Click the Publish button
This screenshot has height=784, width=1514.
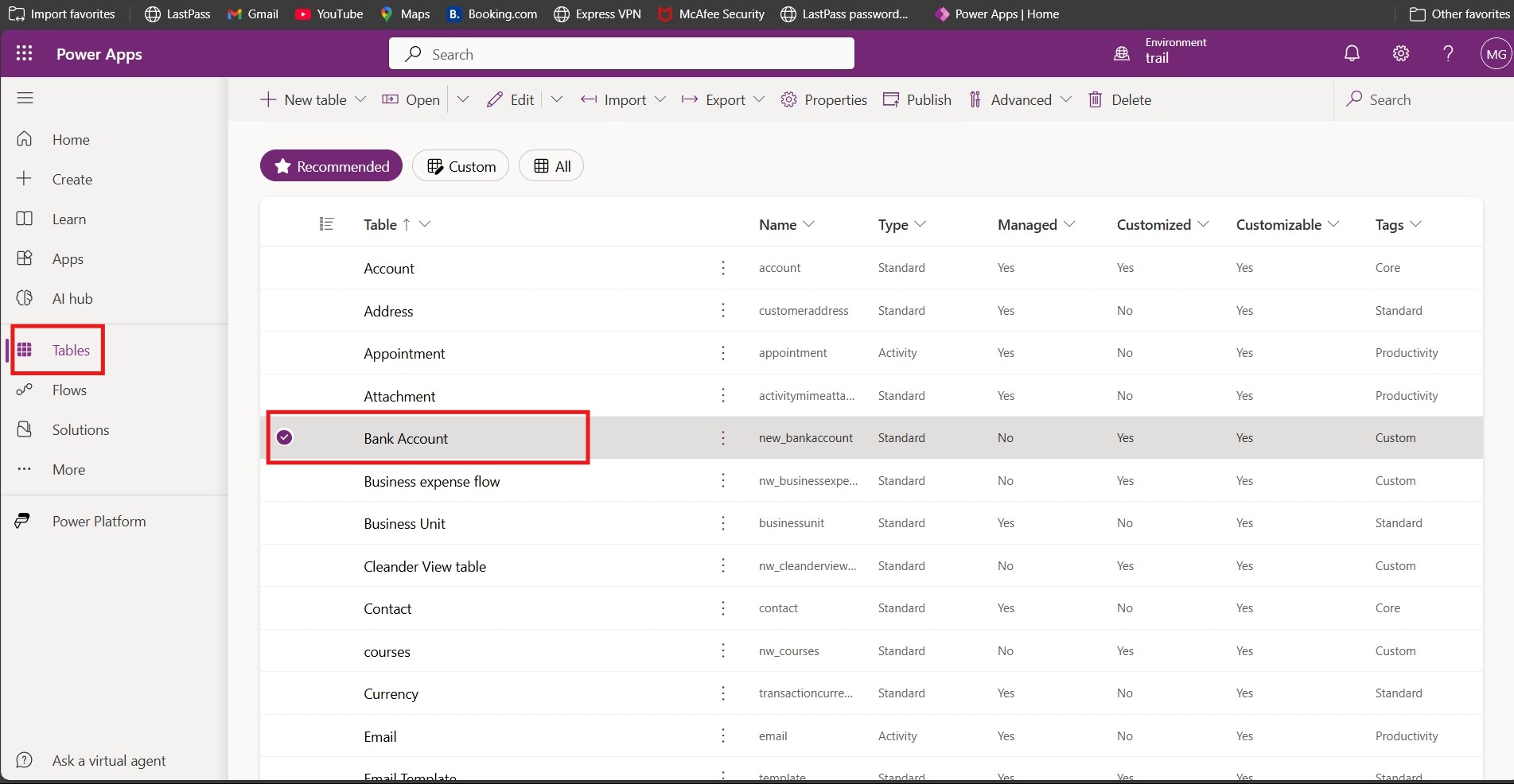click(917, 99)
